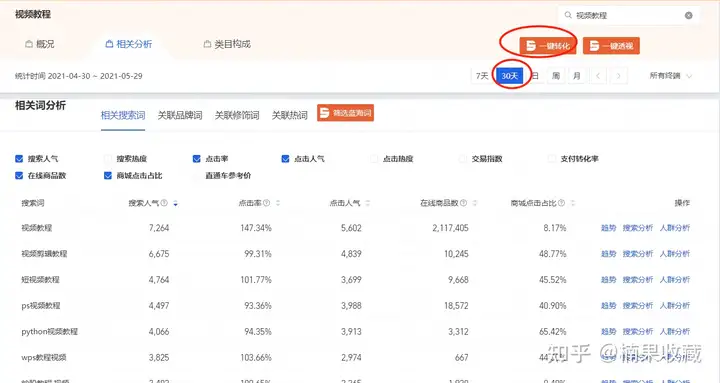Sort table by 点击率 sort arrows
This screenshot has height=383, width=720.
pyautogui.click(x=277, y=203)
